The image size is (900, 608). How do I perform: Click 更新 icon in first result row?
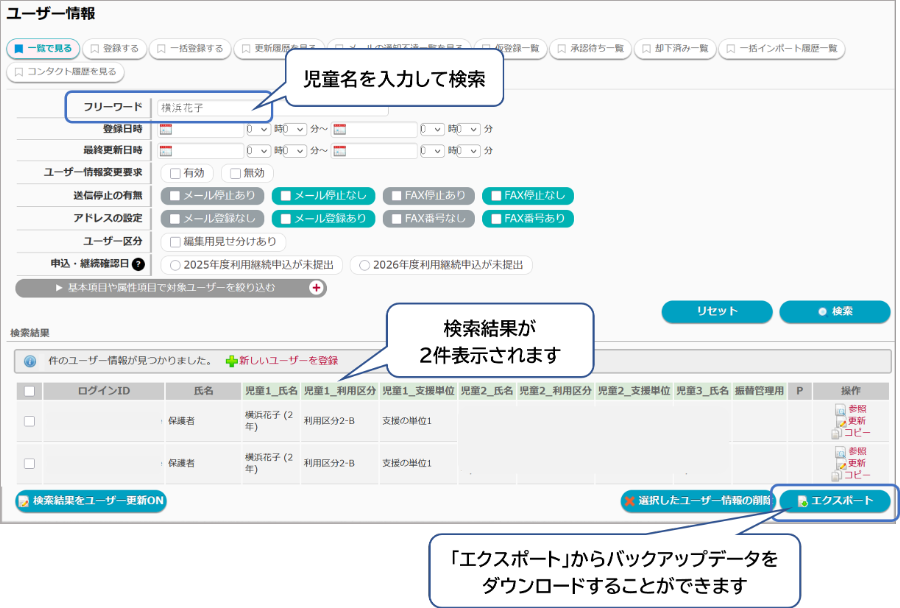click(840, 421)
